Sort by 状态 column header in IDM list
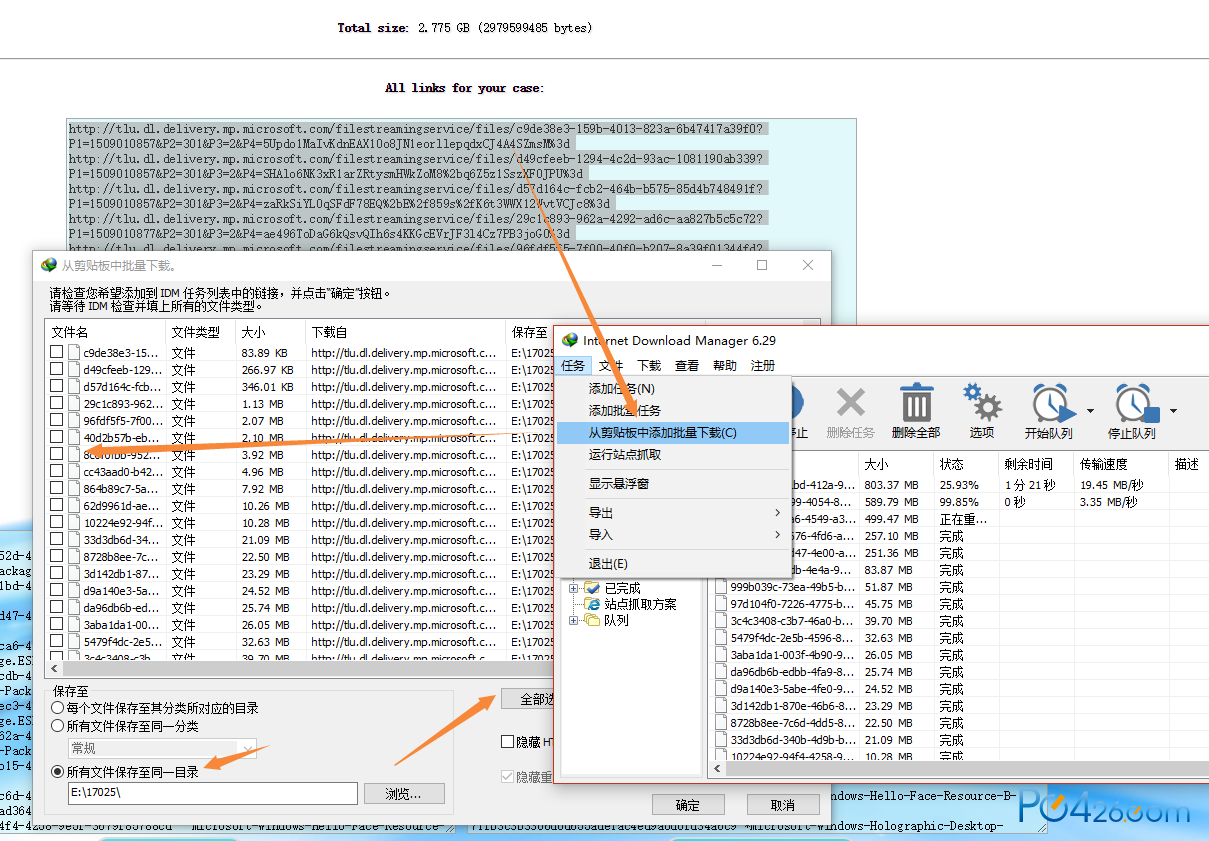 (966, 464)
